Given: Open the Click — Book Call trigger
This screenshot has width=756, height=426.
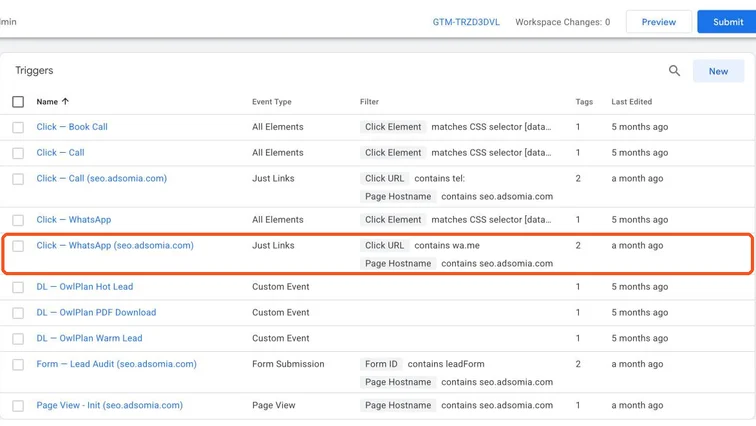Looking at the screenshot, I should coord(72,127).
